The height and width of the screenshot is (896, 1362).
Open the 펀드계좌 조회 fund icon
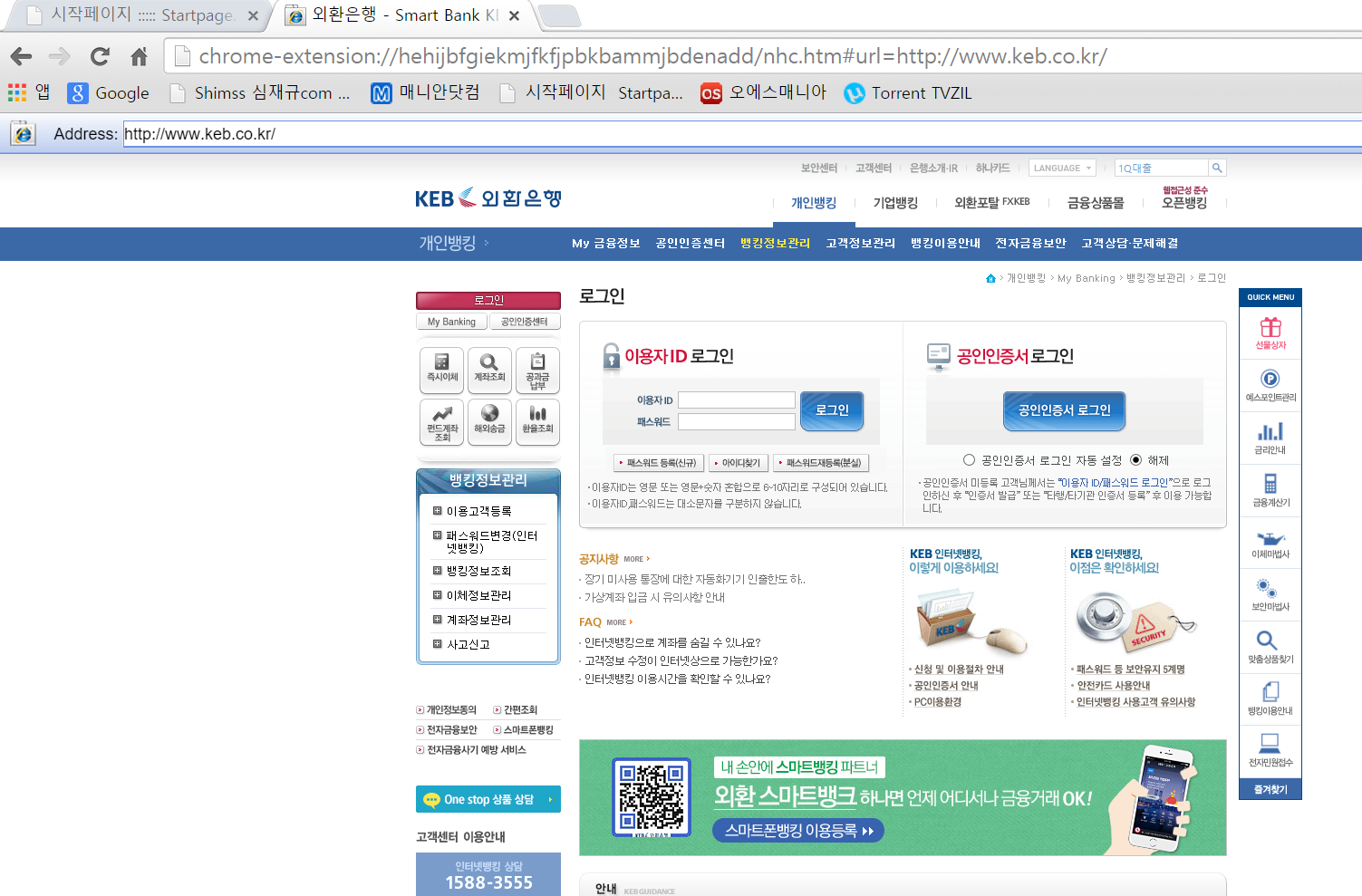point(442,422)
